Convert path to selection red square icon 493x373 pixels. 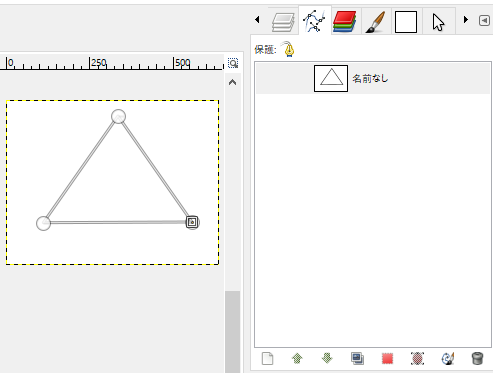pos(387,359)
